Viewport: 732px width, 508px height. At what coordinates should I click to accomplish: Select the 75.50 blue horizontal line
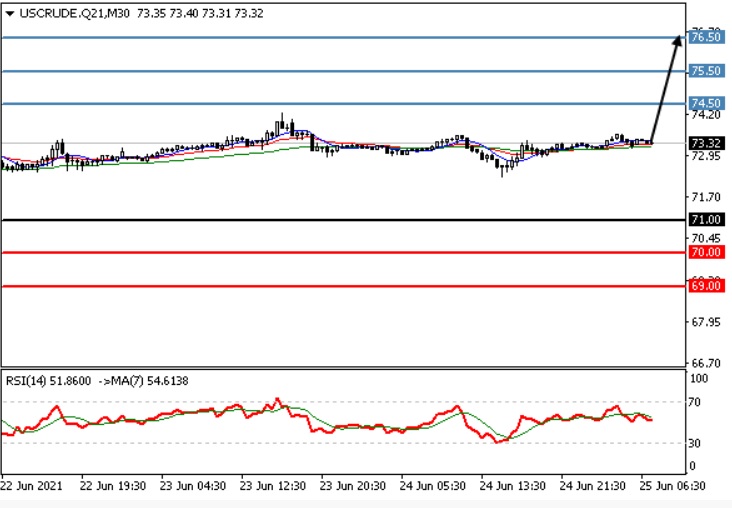tap(344, 71)
